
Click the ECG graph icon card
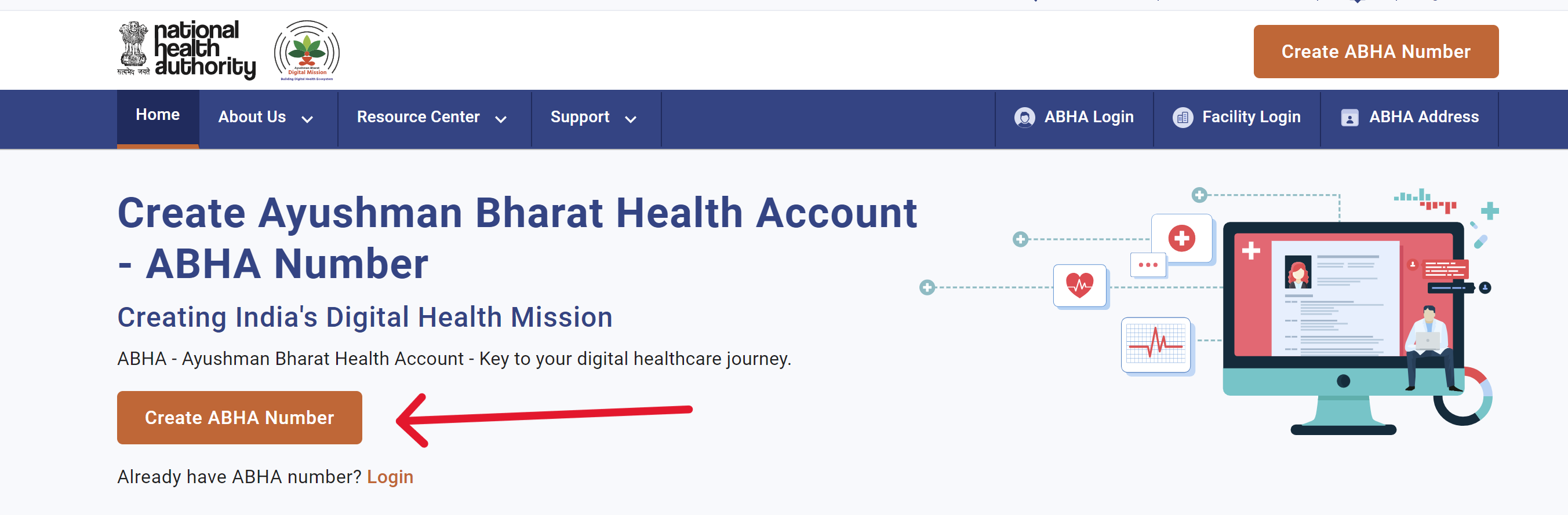[x=1155, y=344]
